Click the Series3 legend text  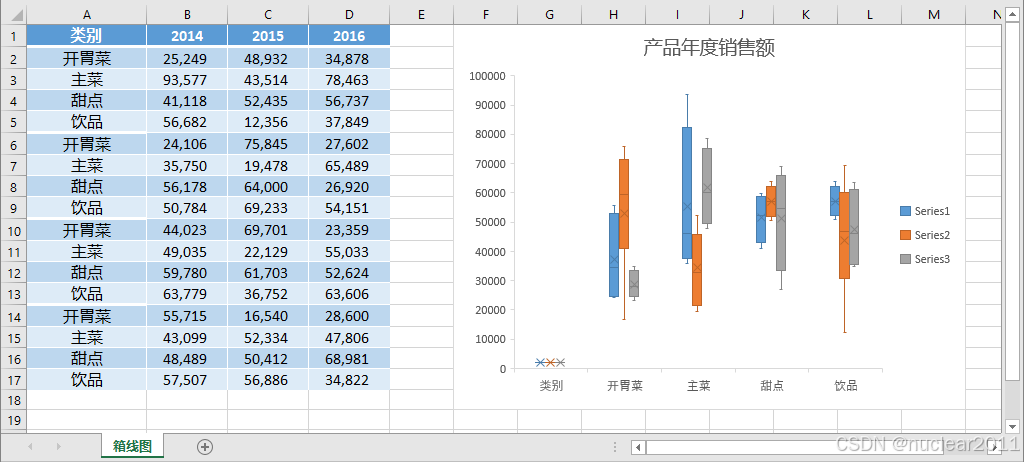pos(932,259)
